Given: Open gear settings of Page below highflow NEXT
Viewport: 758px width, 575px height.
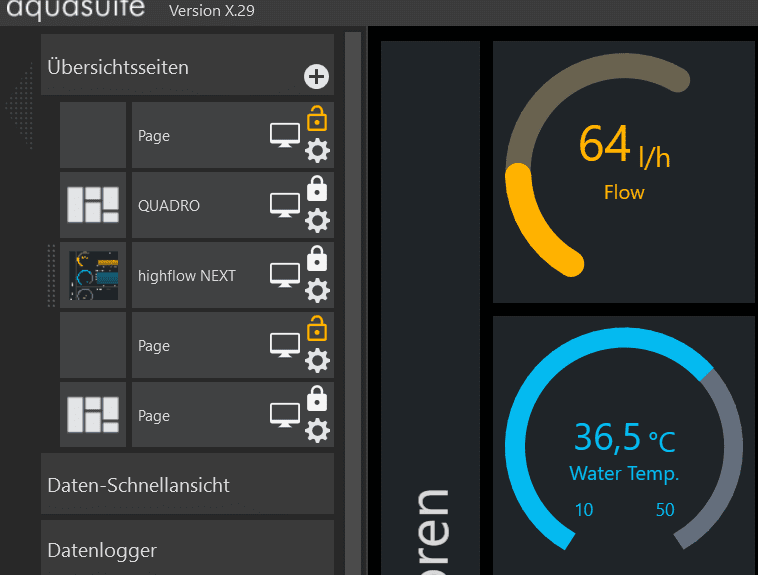Looking at the screenshot, I should [x=317, y=360].
